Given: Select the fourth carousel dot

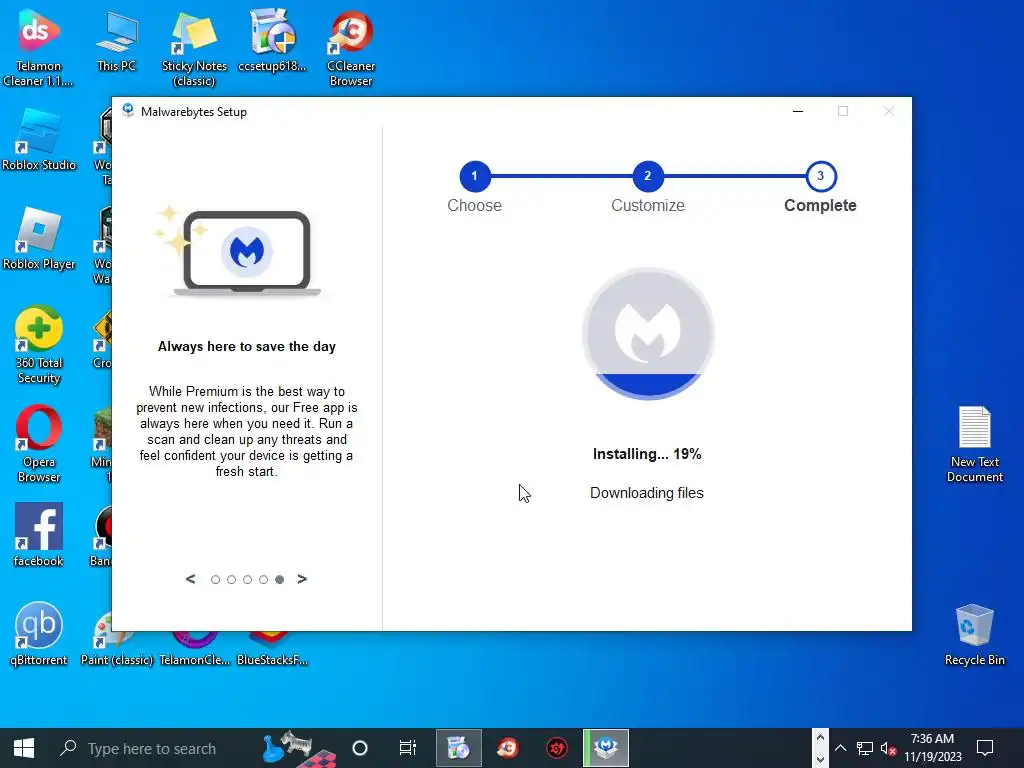Looking at the screenshot, I should coord(263,580).
